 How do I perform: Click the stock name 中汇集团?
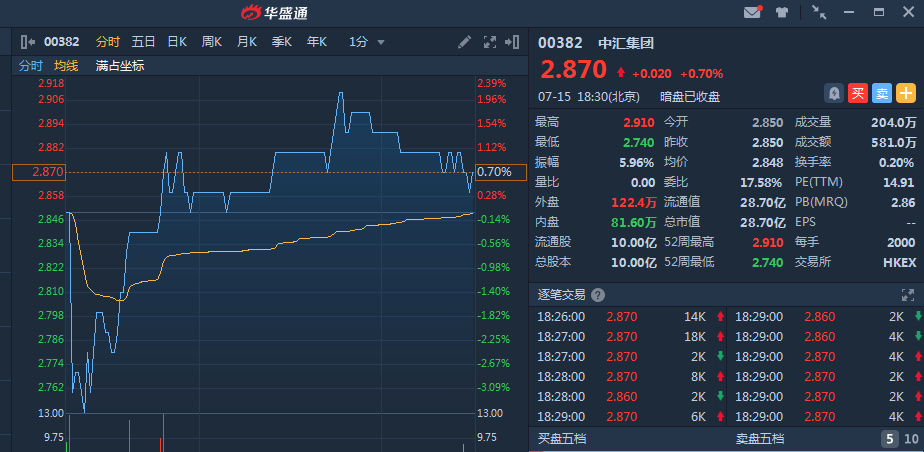[626, 43]
